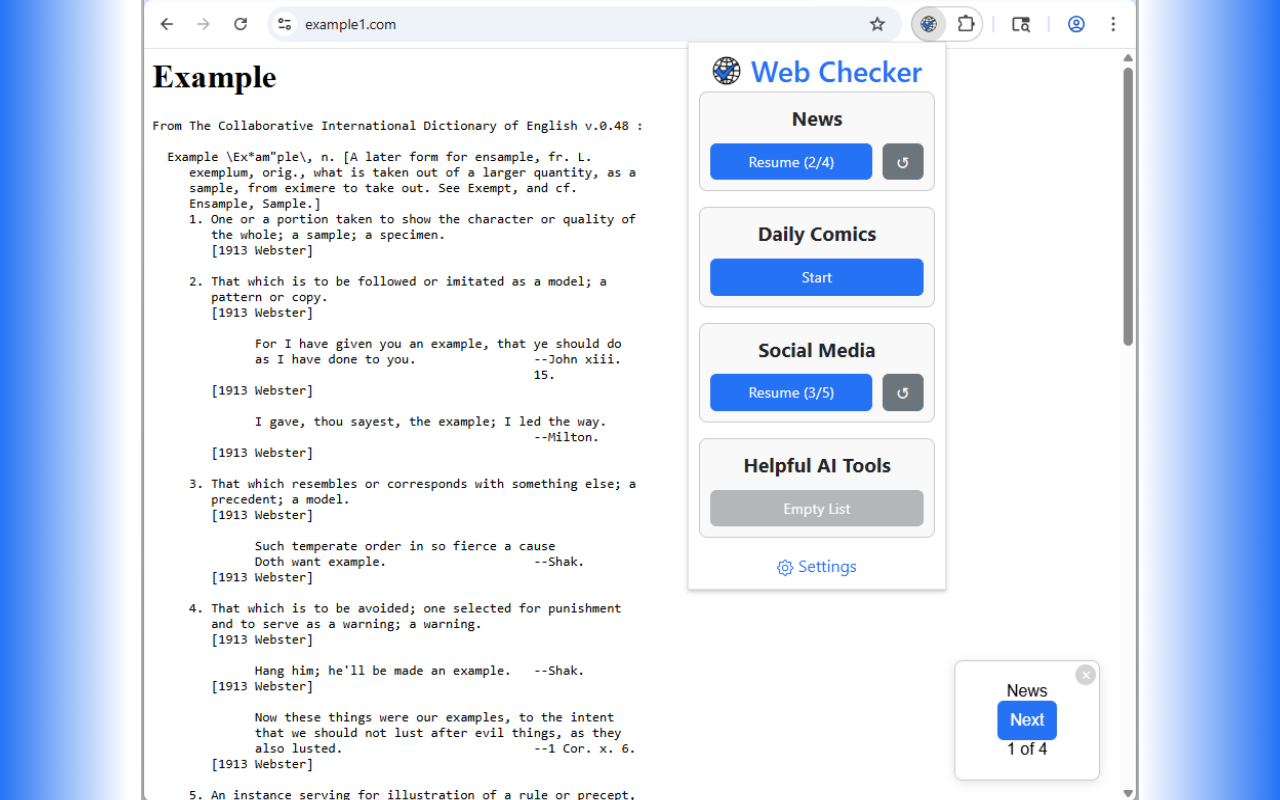Viewport: 1280px width, 800px height.
Task: Start the Daily Comics checker
Action: pyautogui.click(x=816, y=277)
